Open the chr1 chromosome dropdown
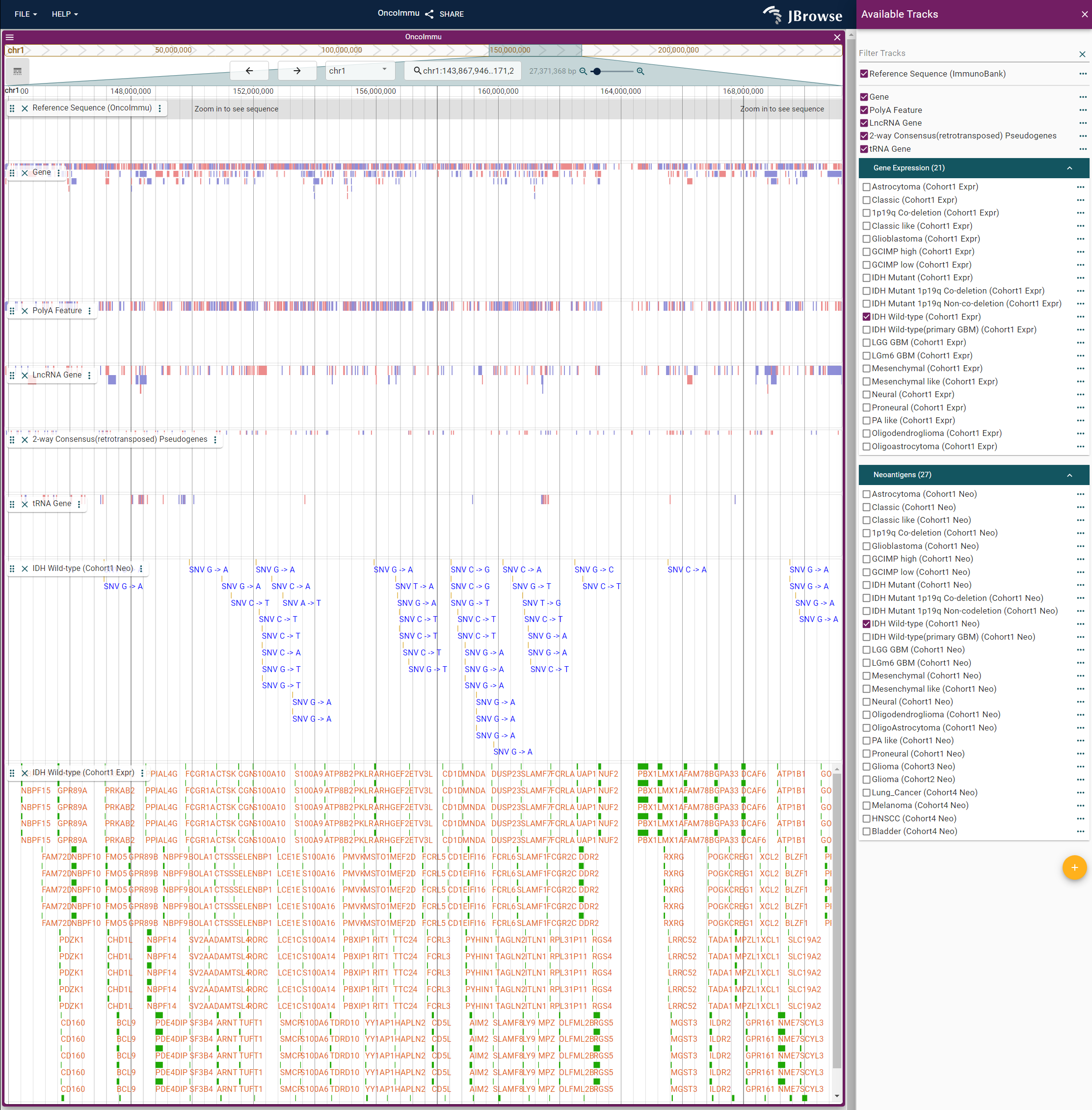Image resolution: width=1092 pixels, height=1110 pixels. click(360, 71)
